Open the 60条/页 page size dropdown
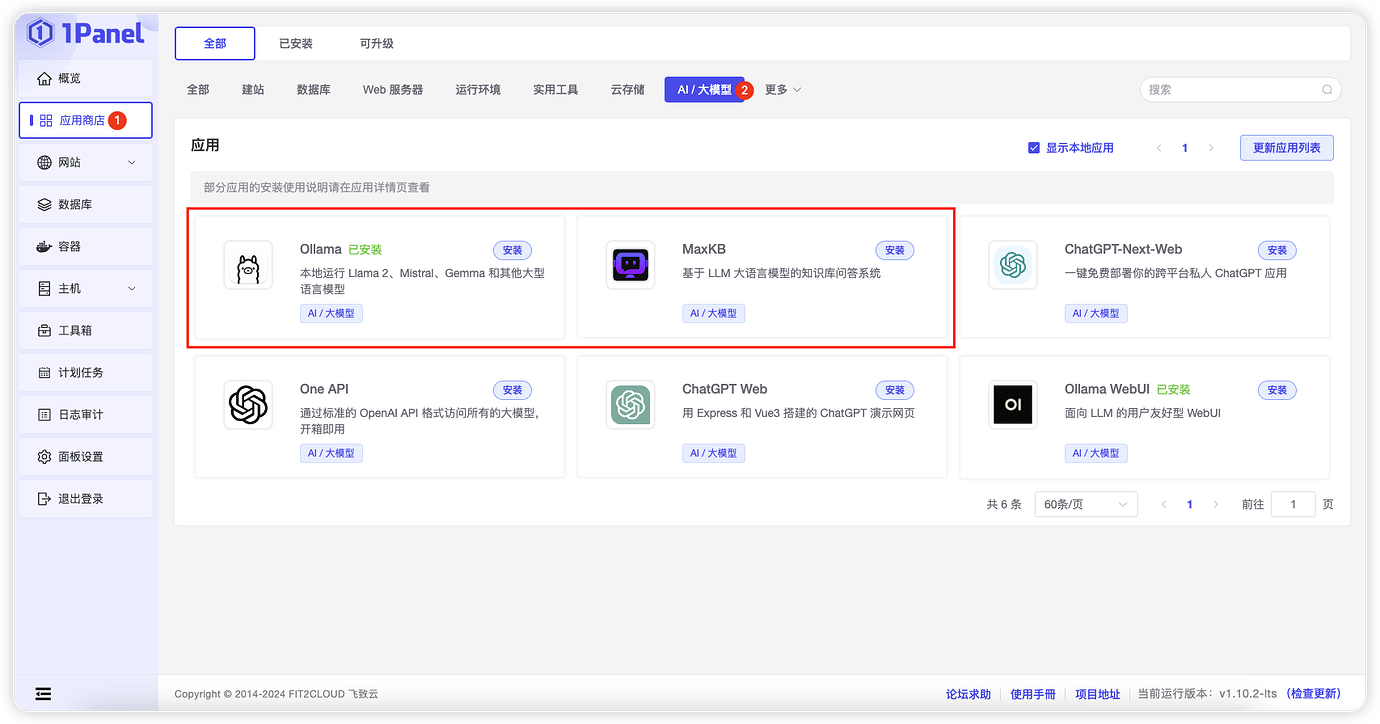The height and width of the screenshot is (724, 1380). pos(1085,504)
